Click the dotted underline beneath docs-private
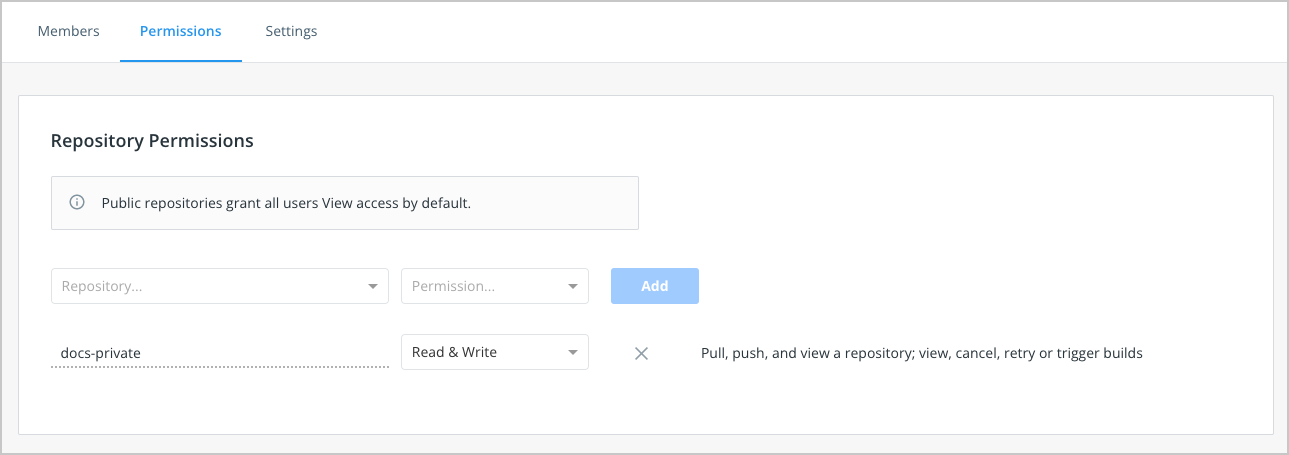Image resolution: width=1289 pixels, height=455 pixels. [219, 367]
